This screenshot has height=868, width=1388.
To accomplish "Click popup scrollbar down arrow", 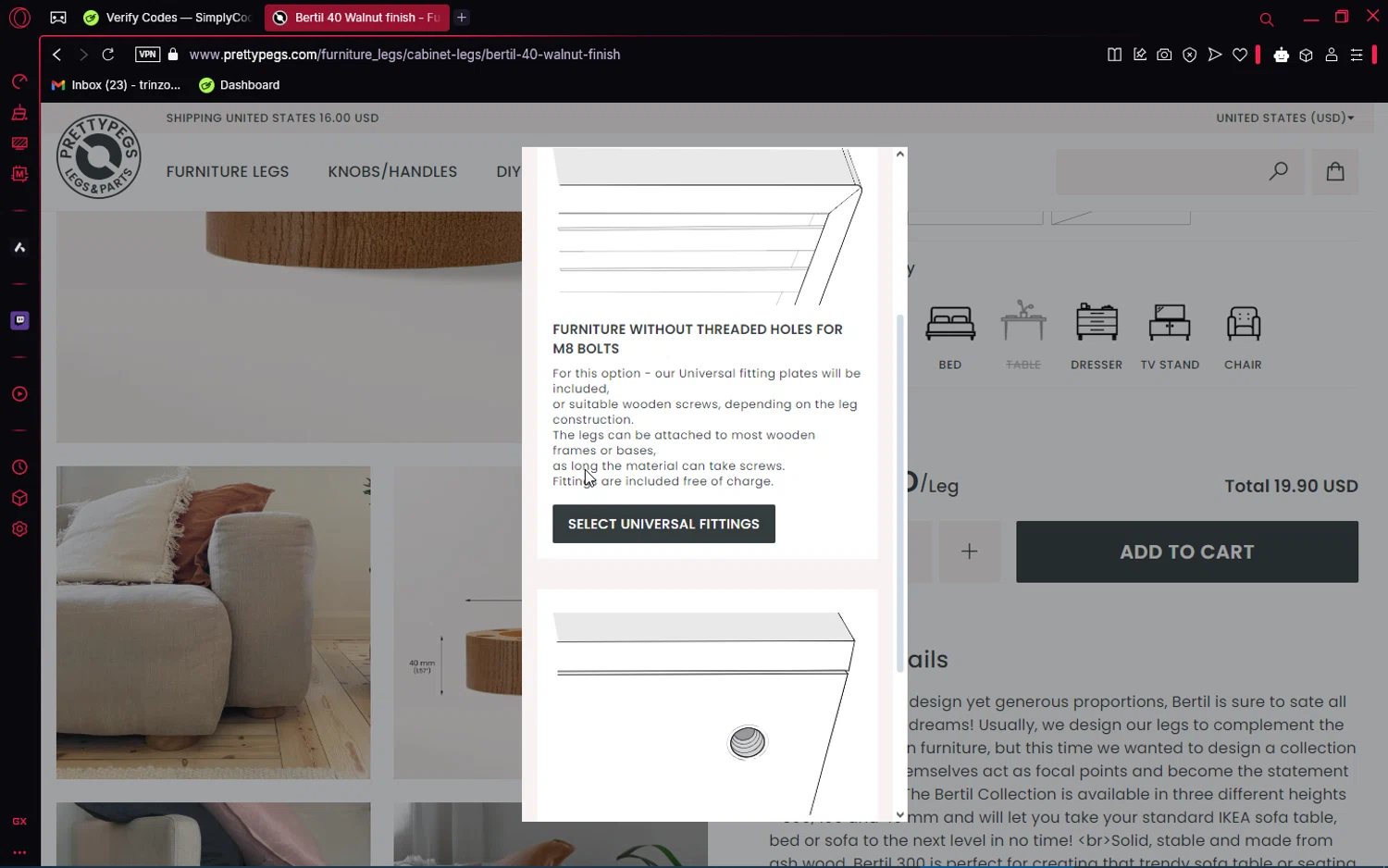I will (x=899, y=815).
